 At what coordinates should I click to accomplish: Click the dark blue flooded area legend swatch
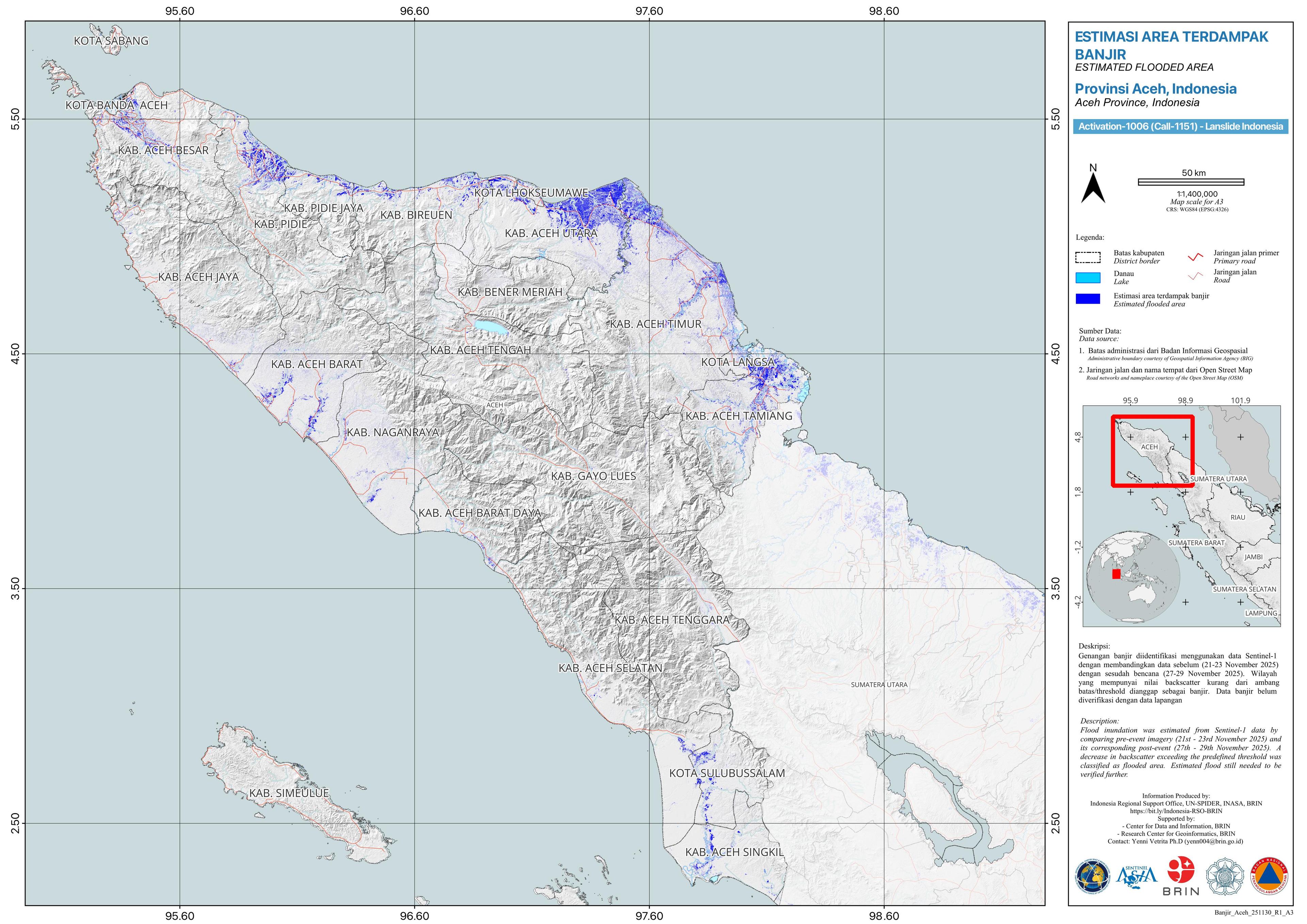1088,299
